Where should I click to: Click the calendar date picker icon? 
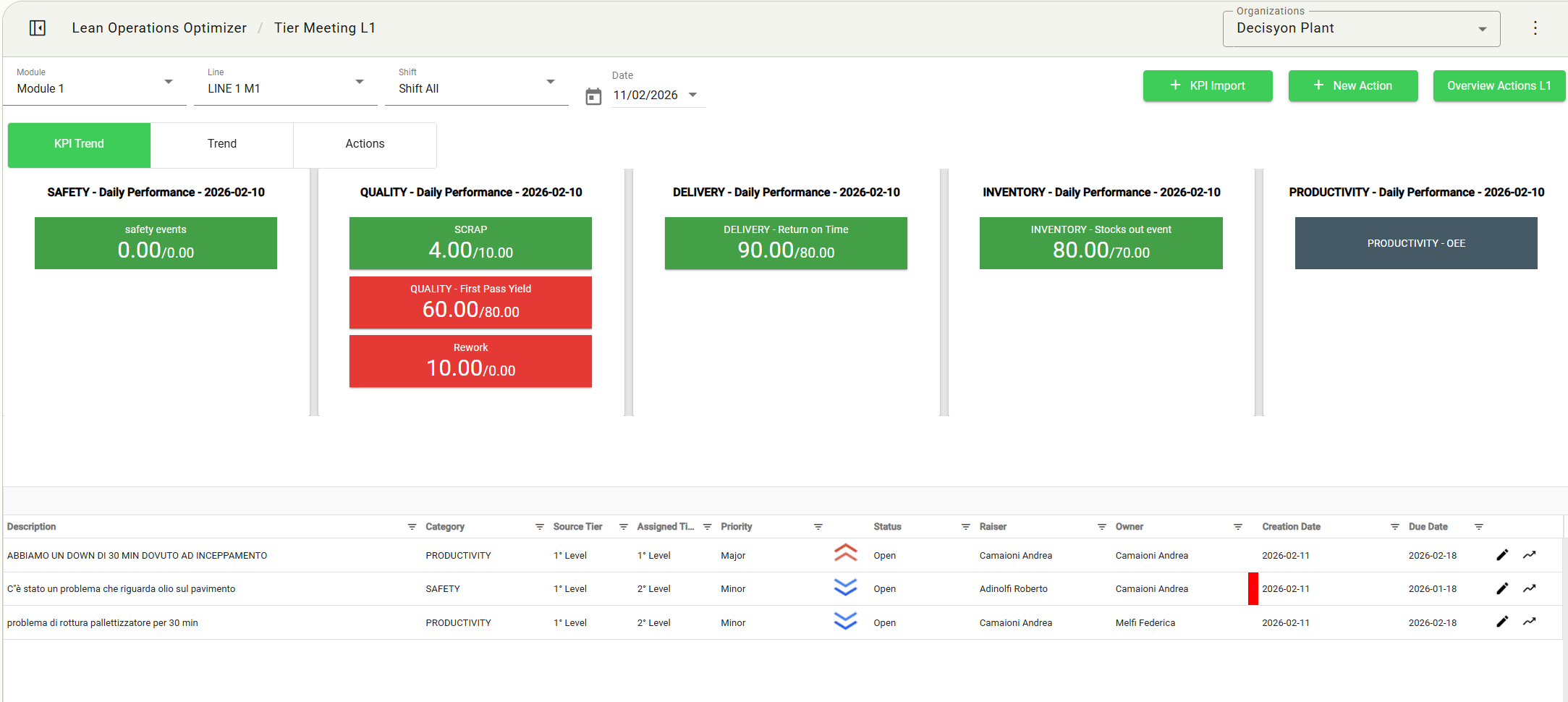coord(593,96)
